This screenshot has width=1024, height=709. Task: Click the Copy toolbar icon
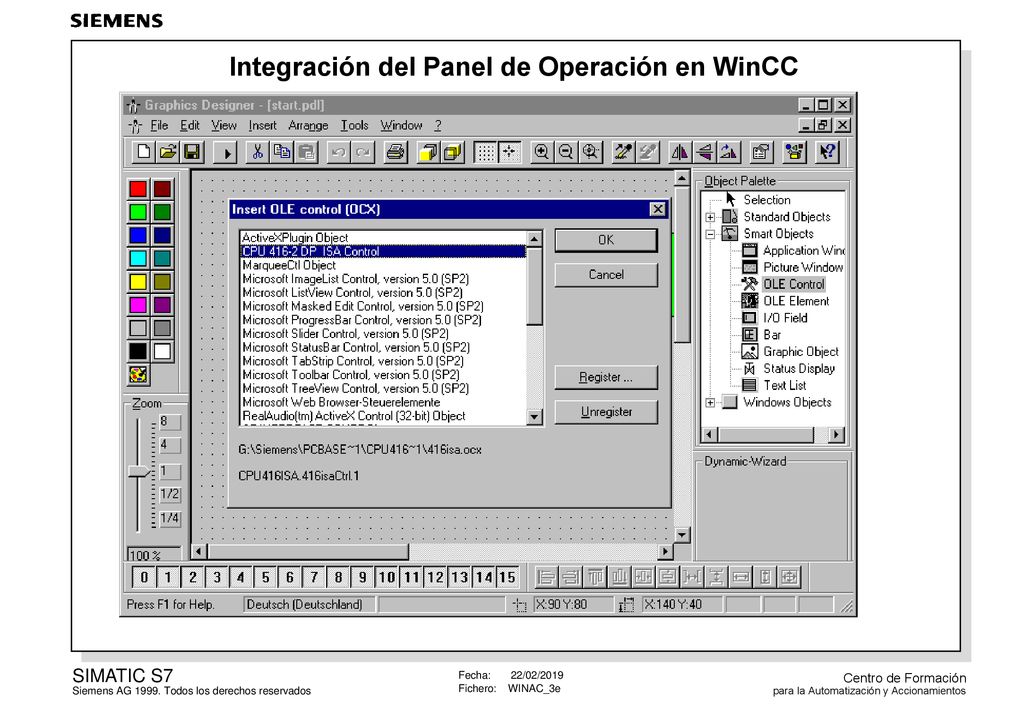pos(282,152)
